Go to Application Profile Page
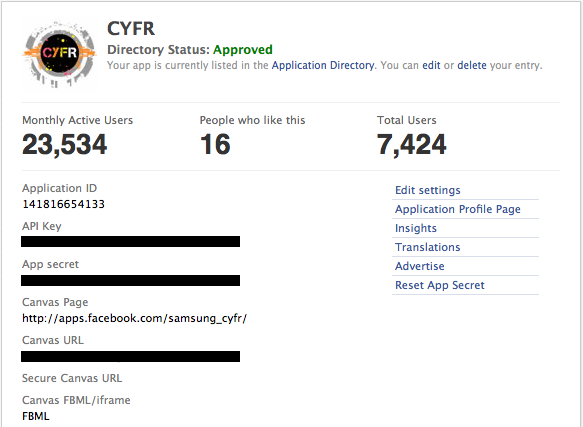Viewport: 583px width, 427px height. (458, 209)
